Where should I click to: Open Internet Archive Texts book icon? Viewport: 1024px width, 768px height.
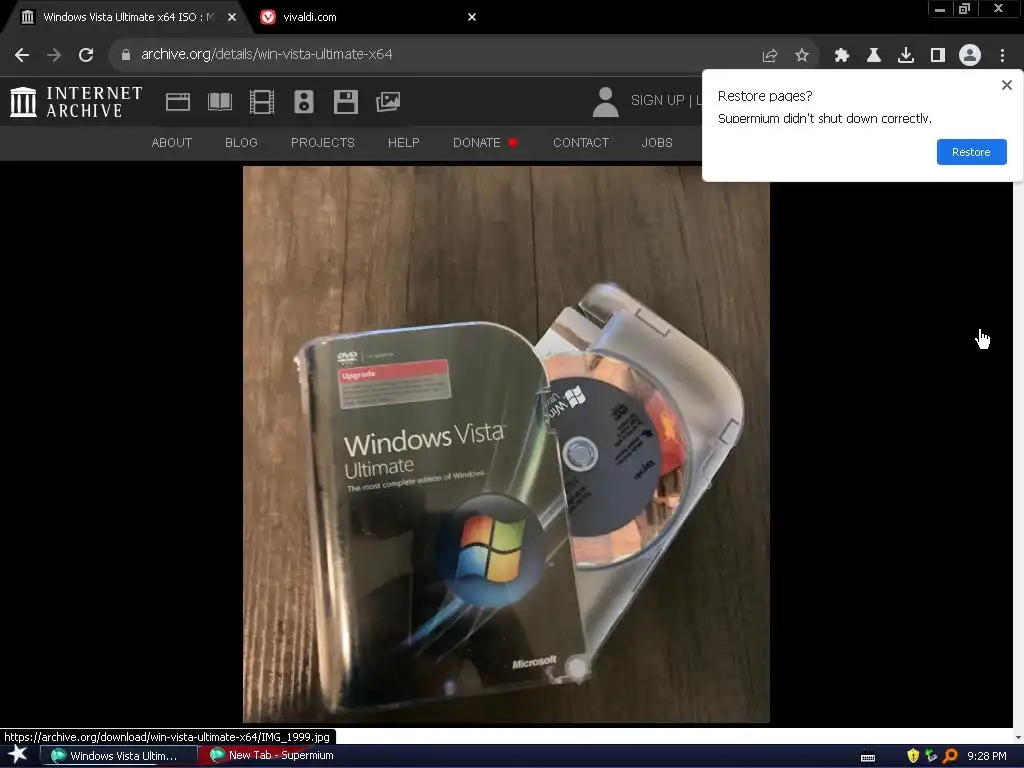click(x=220, y=102)
